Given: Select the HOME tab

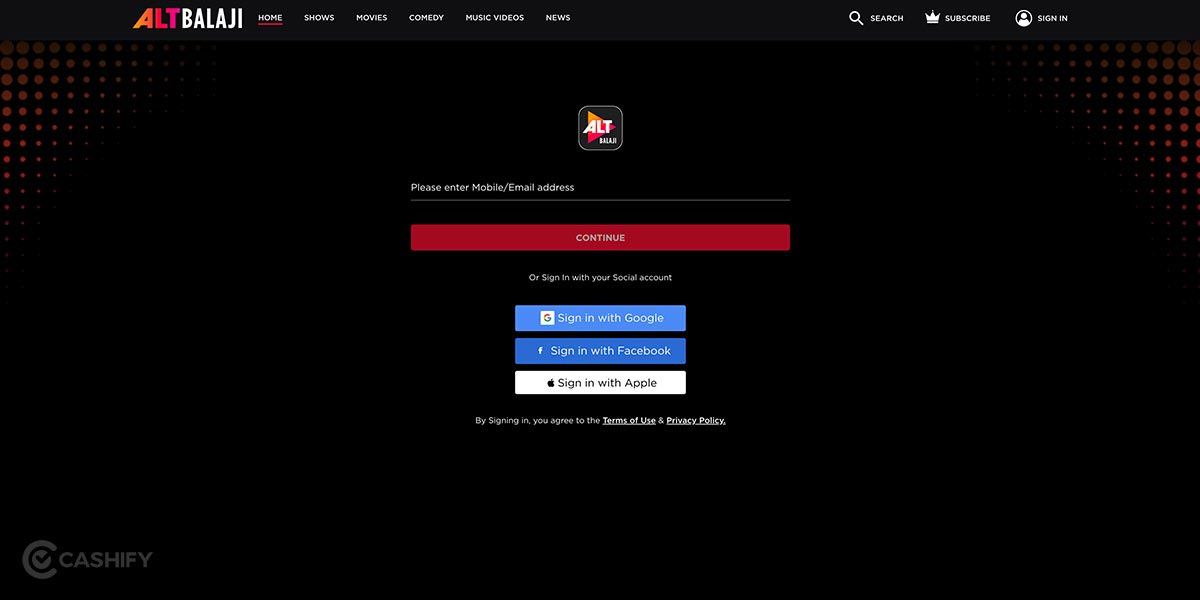Looking at the screenshot, I should click(x=269, y=17).
